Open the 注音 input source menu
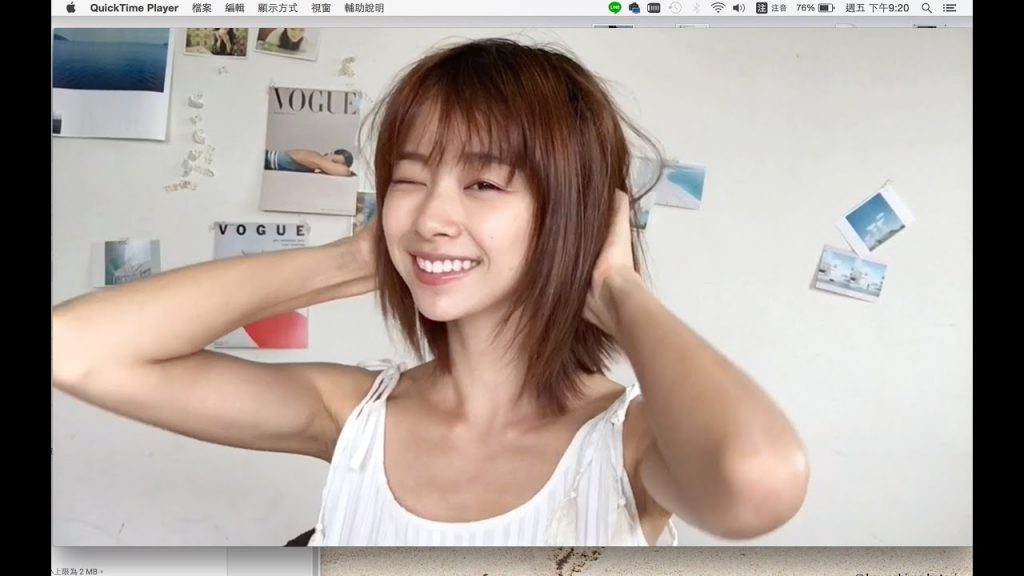Screen dimensions: 1024x576 coord(771,8)
